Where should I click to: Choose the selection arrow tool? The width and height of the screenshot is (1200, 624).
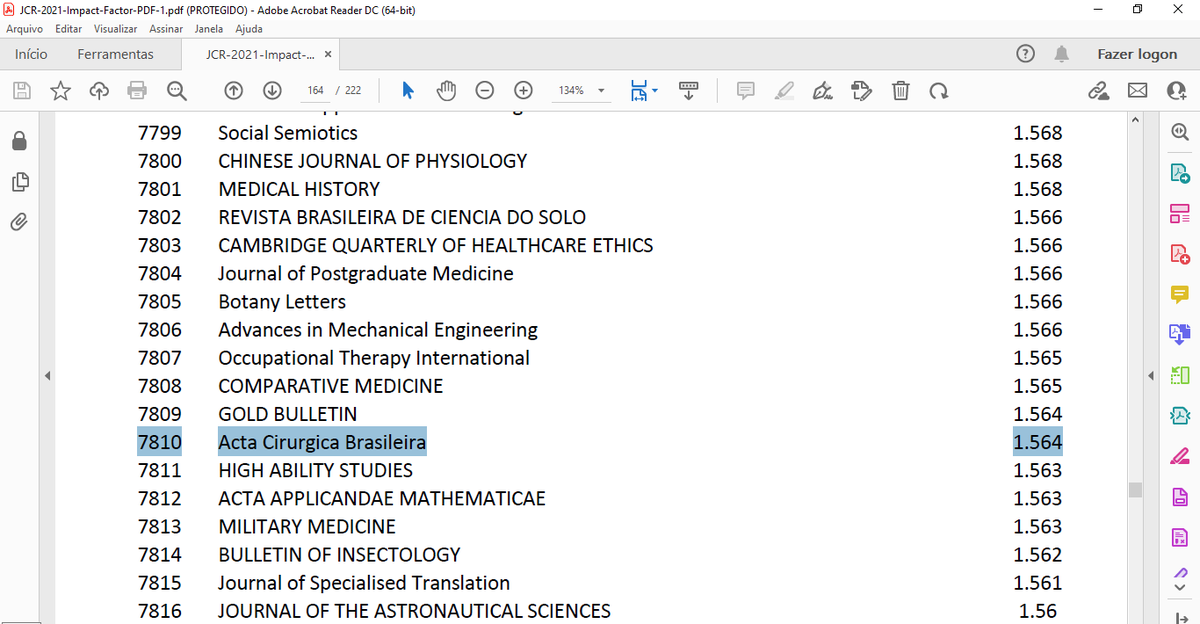(407, 91)
